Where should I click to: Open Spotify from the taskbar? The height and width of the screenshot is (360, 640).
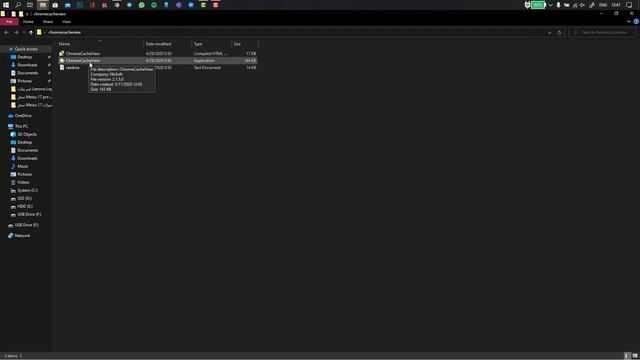tap(154, 5)
